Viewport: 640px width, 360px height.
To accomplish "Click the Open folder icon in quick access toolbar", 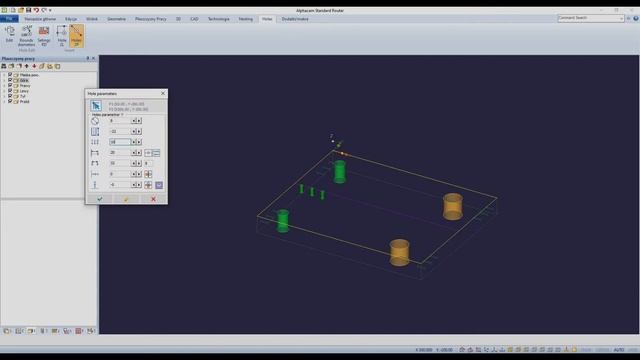I will 20,10.
